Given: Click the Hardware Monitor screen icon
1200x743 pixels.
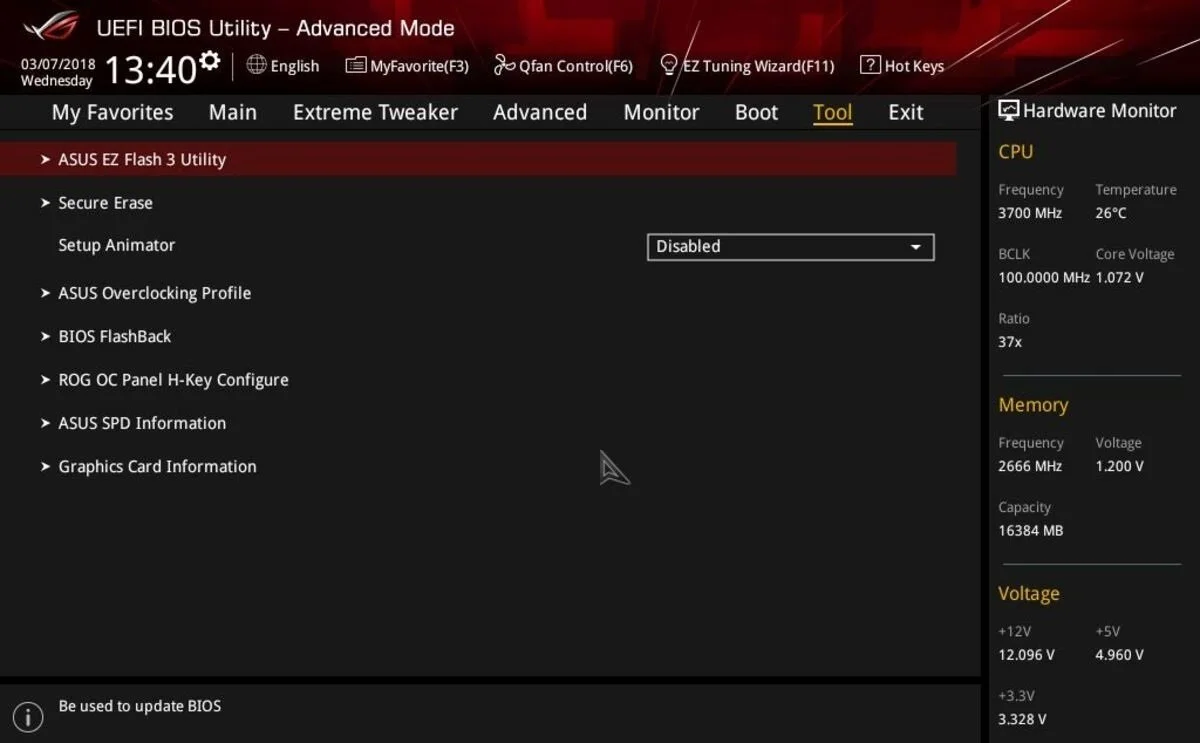Looking at the screenshot, I should pyautogui.click(x=1008, y=111).
